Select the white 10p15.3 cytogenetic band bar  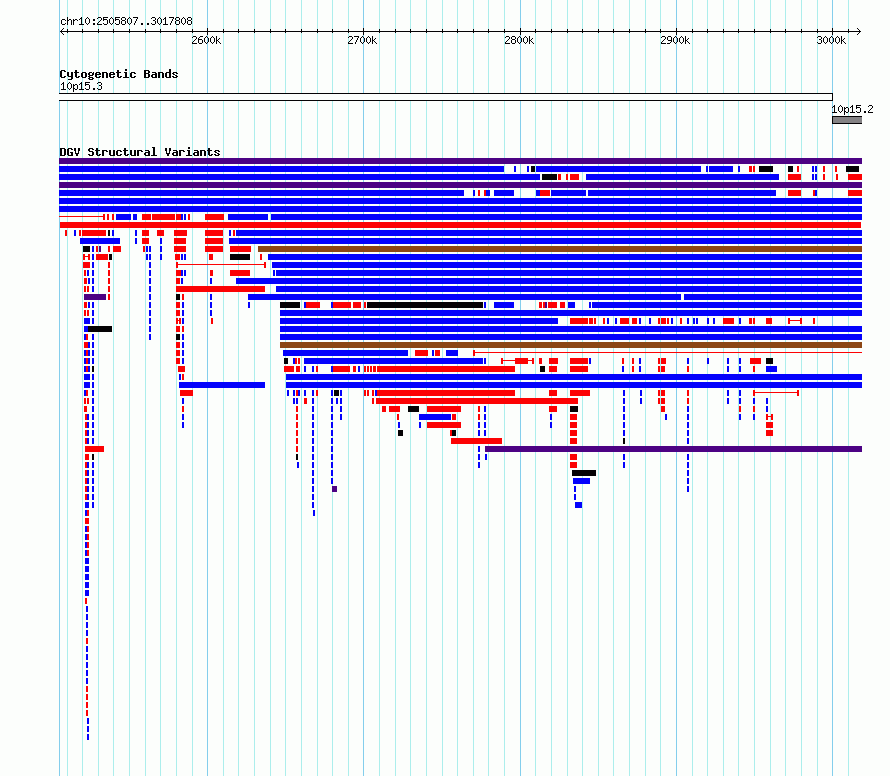tap(446, 97)
